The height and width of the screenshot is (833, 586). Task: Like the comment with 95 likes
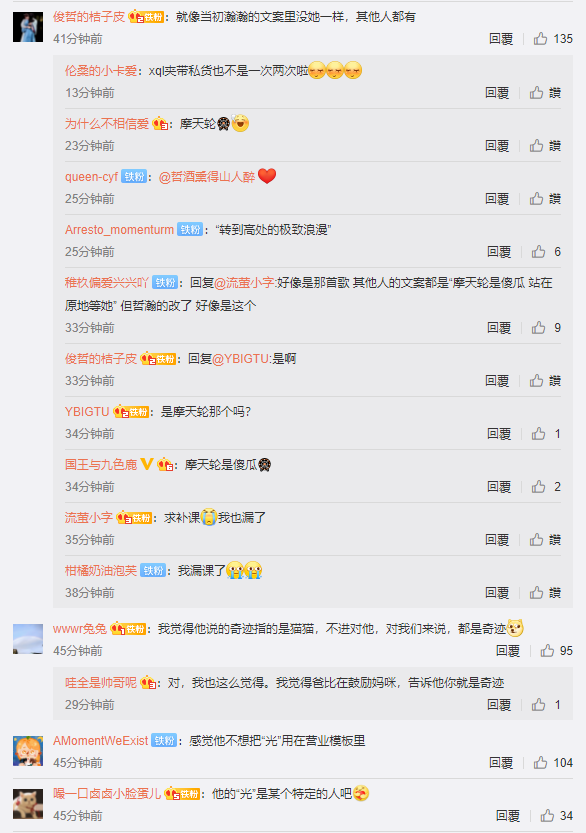547,651
